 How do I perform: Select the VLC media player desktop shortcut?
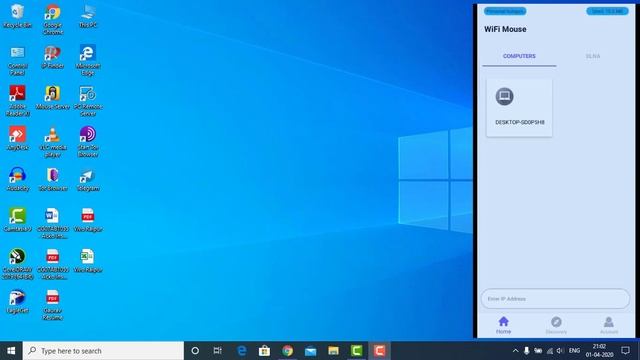(53, 142)
